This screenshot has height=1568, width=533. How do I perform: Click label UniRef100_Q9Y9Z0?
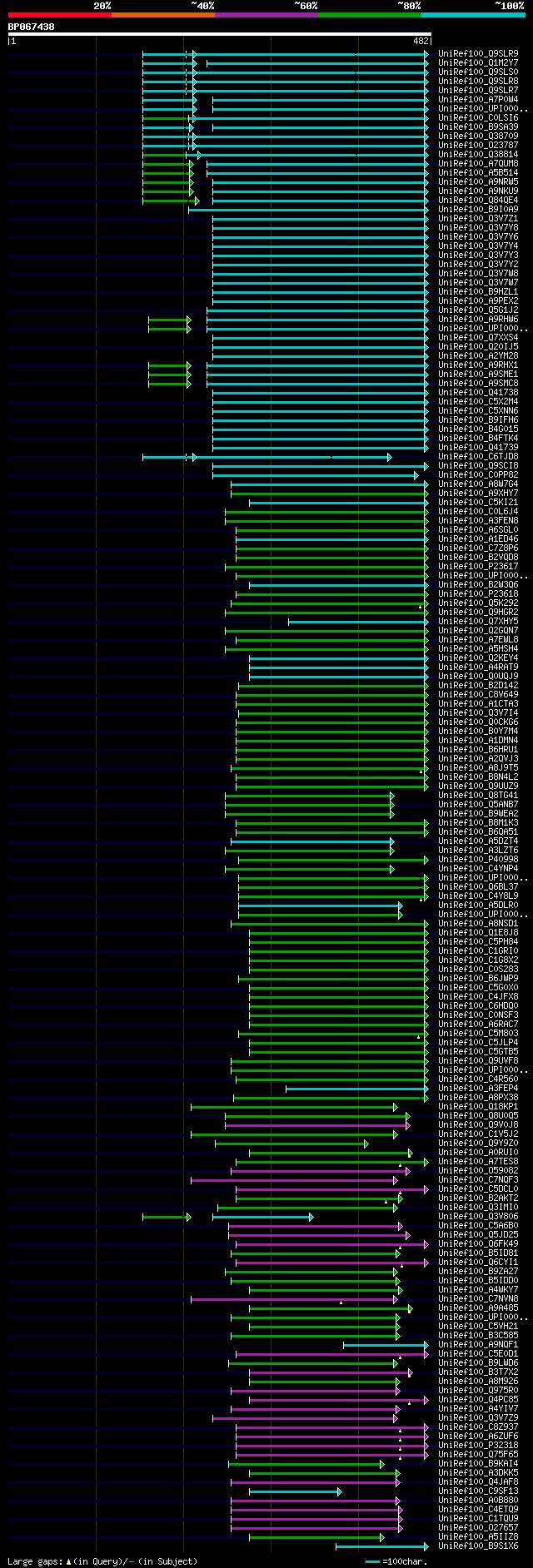coord(478,1143)
